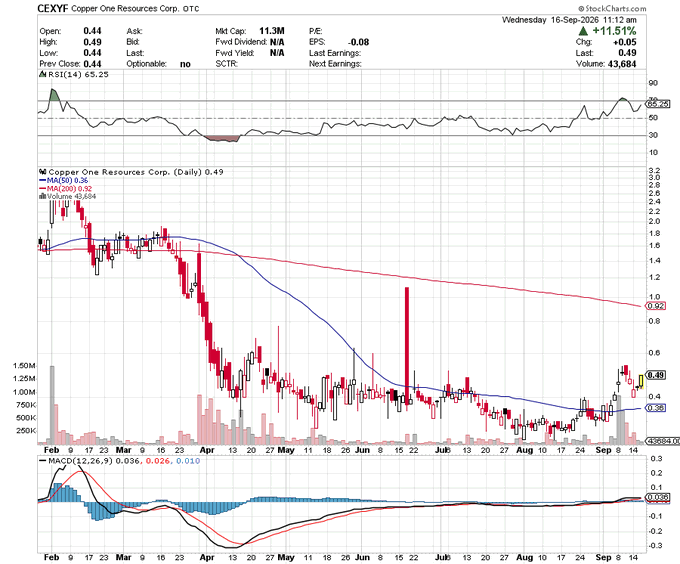Click the SCTR label
This screenshot has width=680, height=564.
[227, 64]
